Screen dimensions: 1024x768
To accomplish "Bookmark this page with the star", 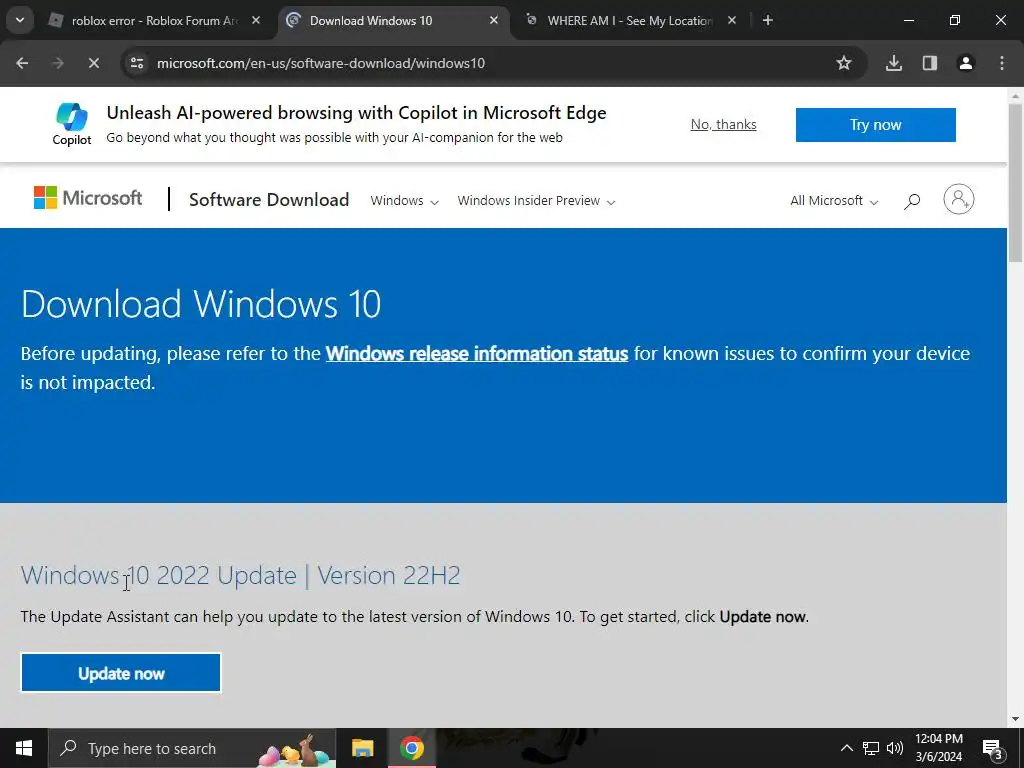I will pyautogui.click(x=844, y=63).
